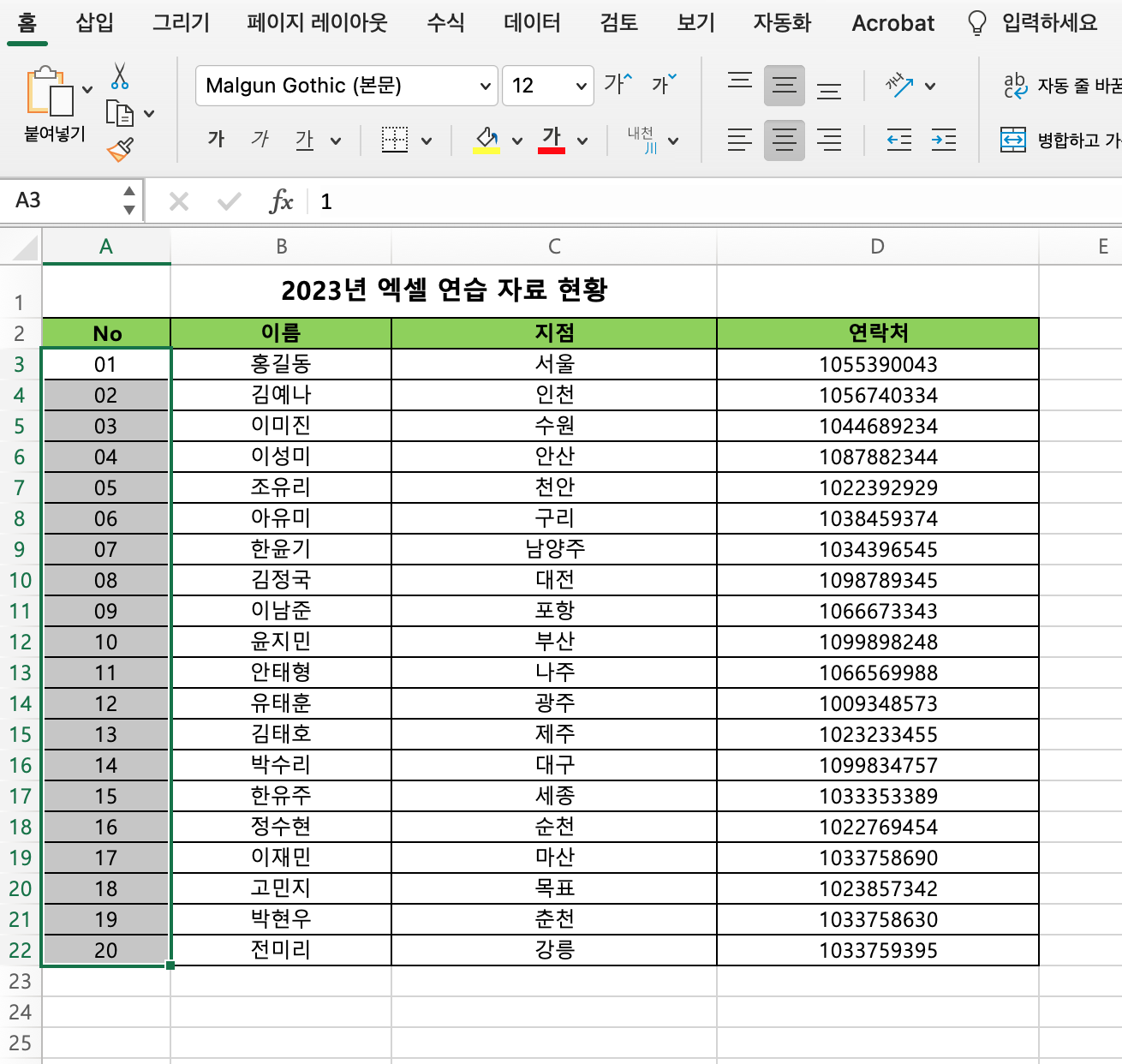1122x1064 pixels.
Task: Toggle underline formatting
Action: 304,140
